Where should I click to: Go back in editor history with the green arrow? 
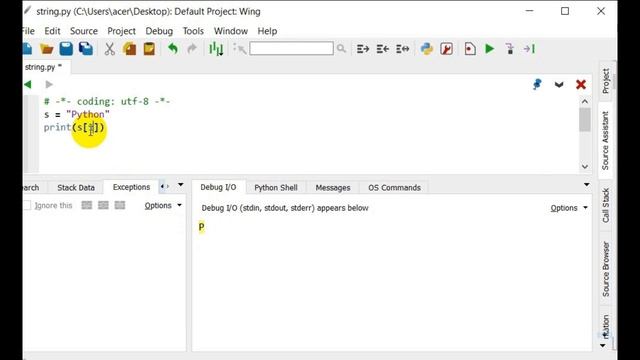click(x=28, y=84)
